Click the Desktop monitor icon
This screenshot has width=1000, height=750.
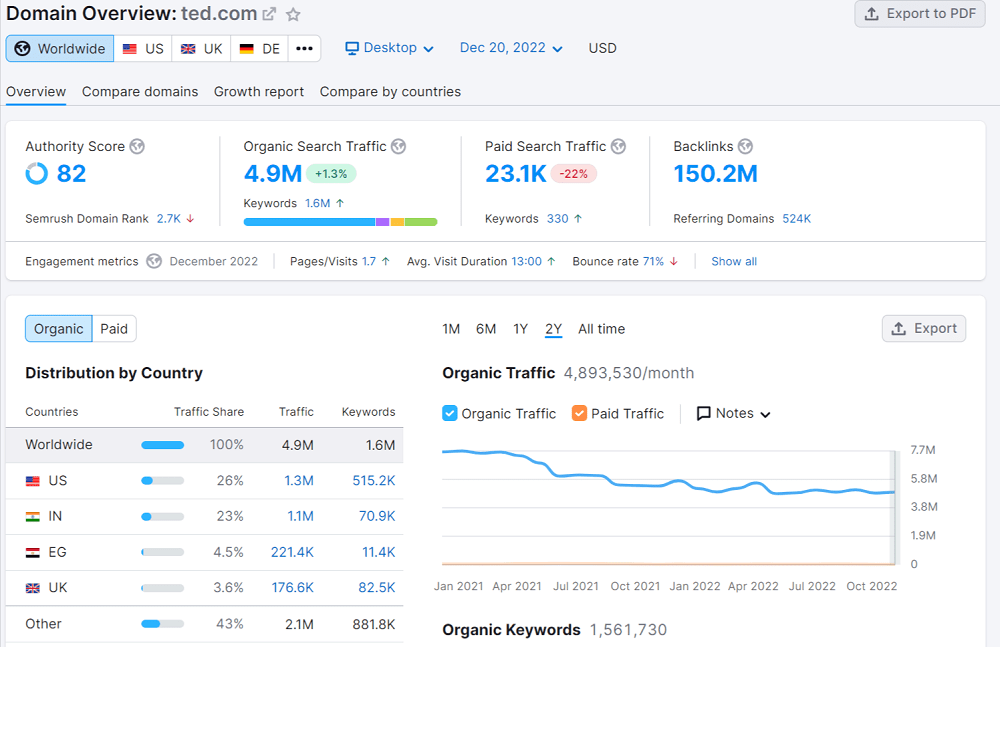(351, 48)
